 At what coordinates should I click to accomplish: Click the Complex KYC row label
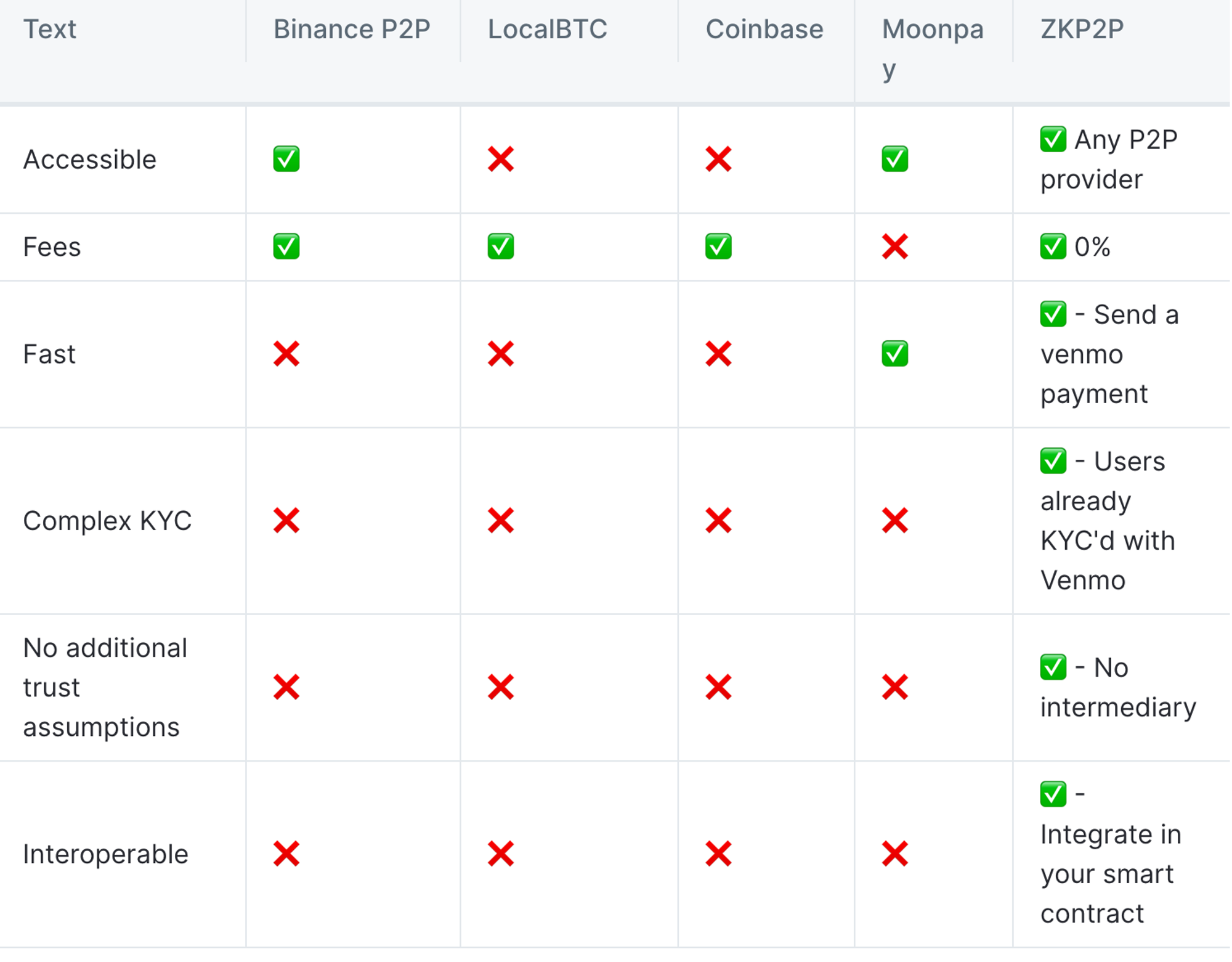coord(107,521)
